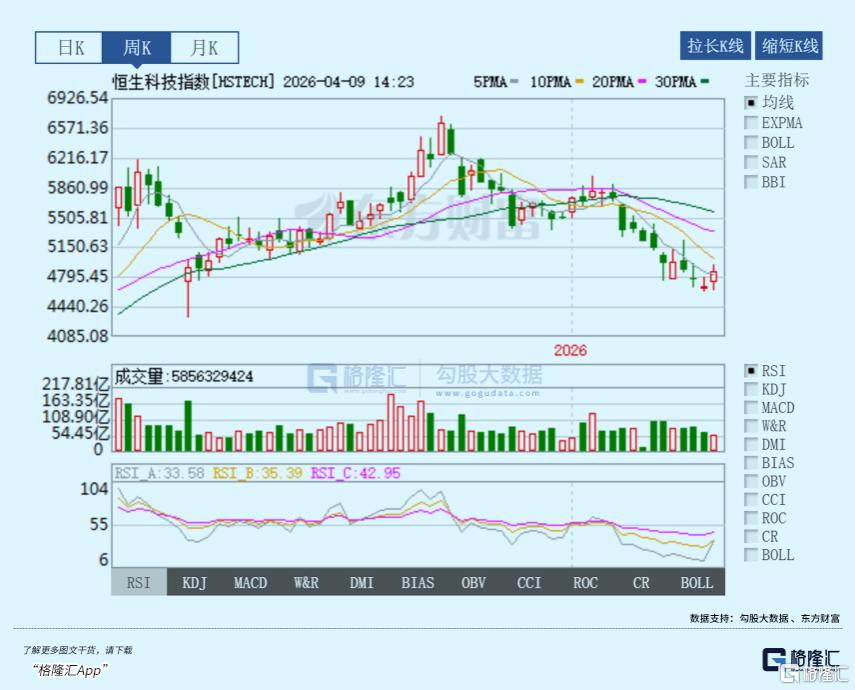
Task: Select the MACD tab in bottom bar
Action: click(x=250, y=582)
